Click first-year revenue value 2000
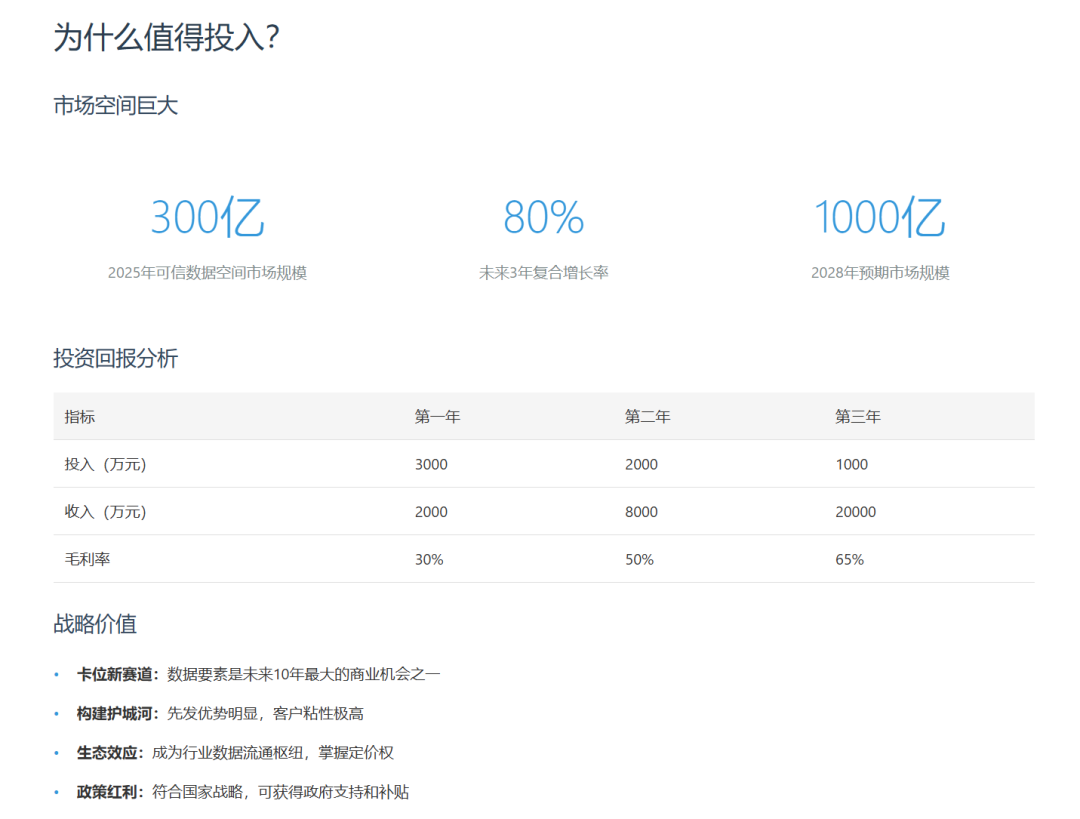Image resolution: width=1080 pixels, height=819 pixels. click(x=431, y=512)
